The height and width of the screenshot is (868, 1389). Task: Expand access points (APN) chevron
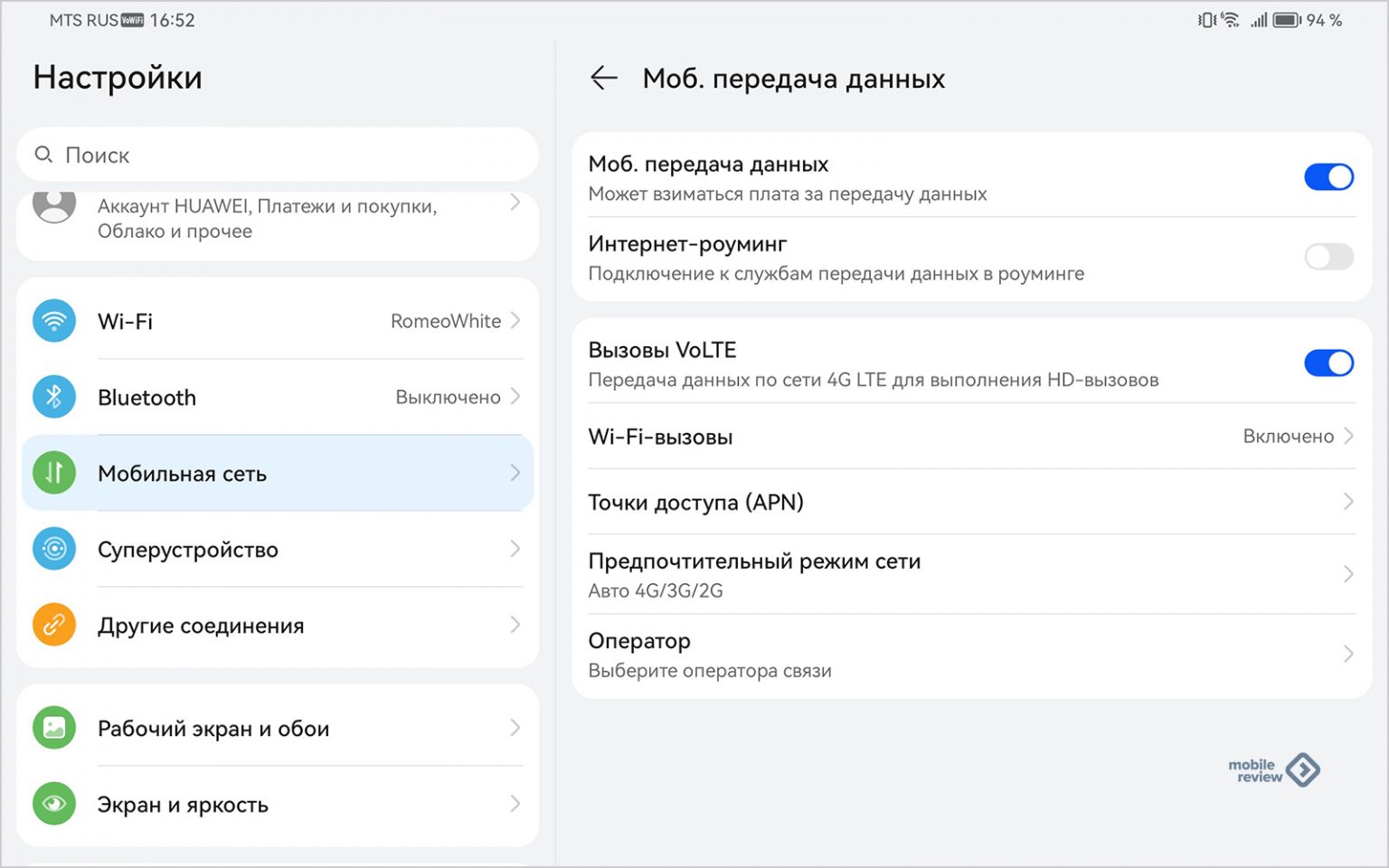(1347, 502)
